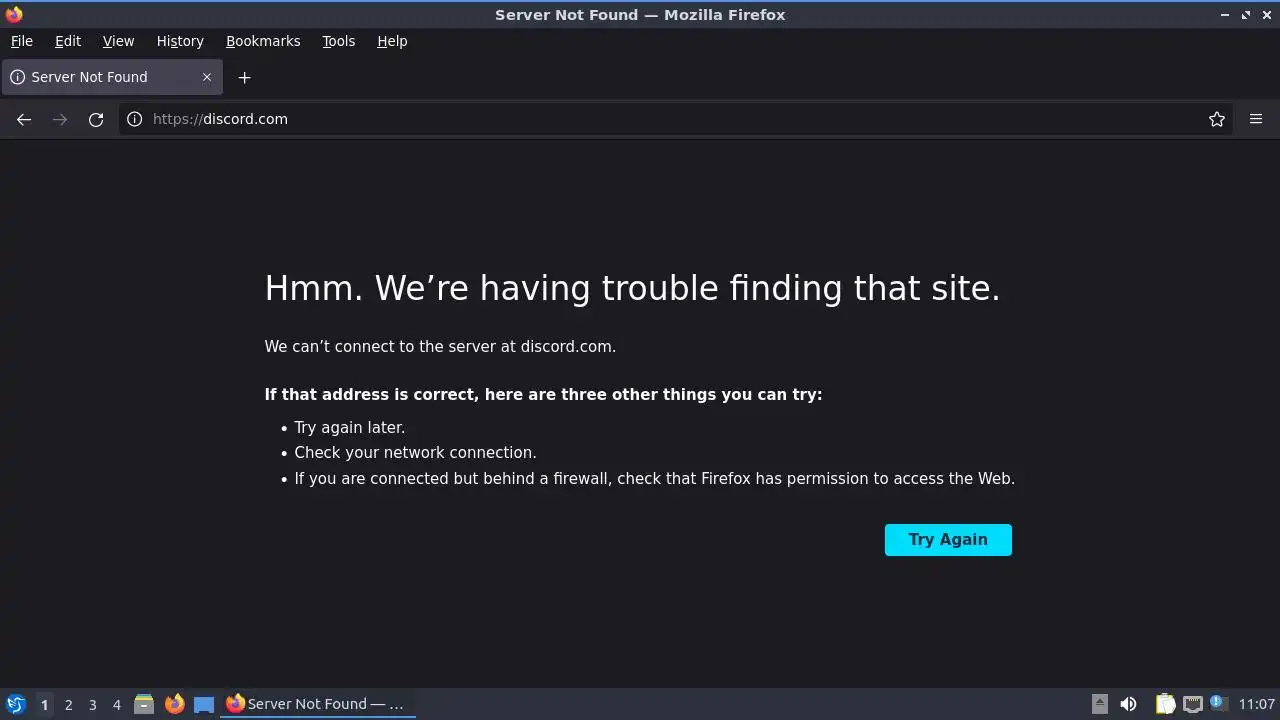Image resolution: width=1280 pixels, height=720 pixels.
Task: Close the Server Not Found tab
Action: click(x=207, y=77)
